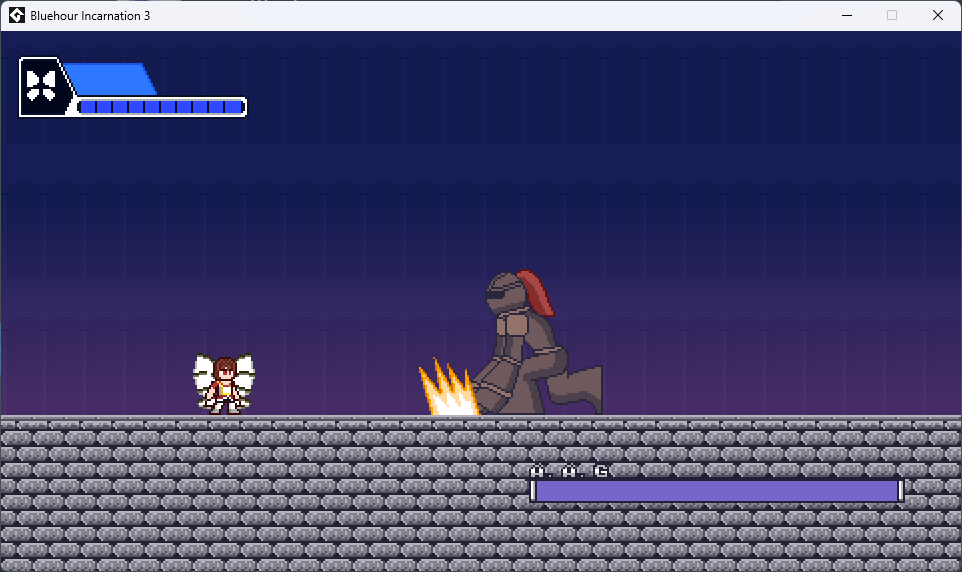
Task: Click the blue trapezoid gauge above health bar
Action: pos(110,79)
